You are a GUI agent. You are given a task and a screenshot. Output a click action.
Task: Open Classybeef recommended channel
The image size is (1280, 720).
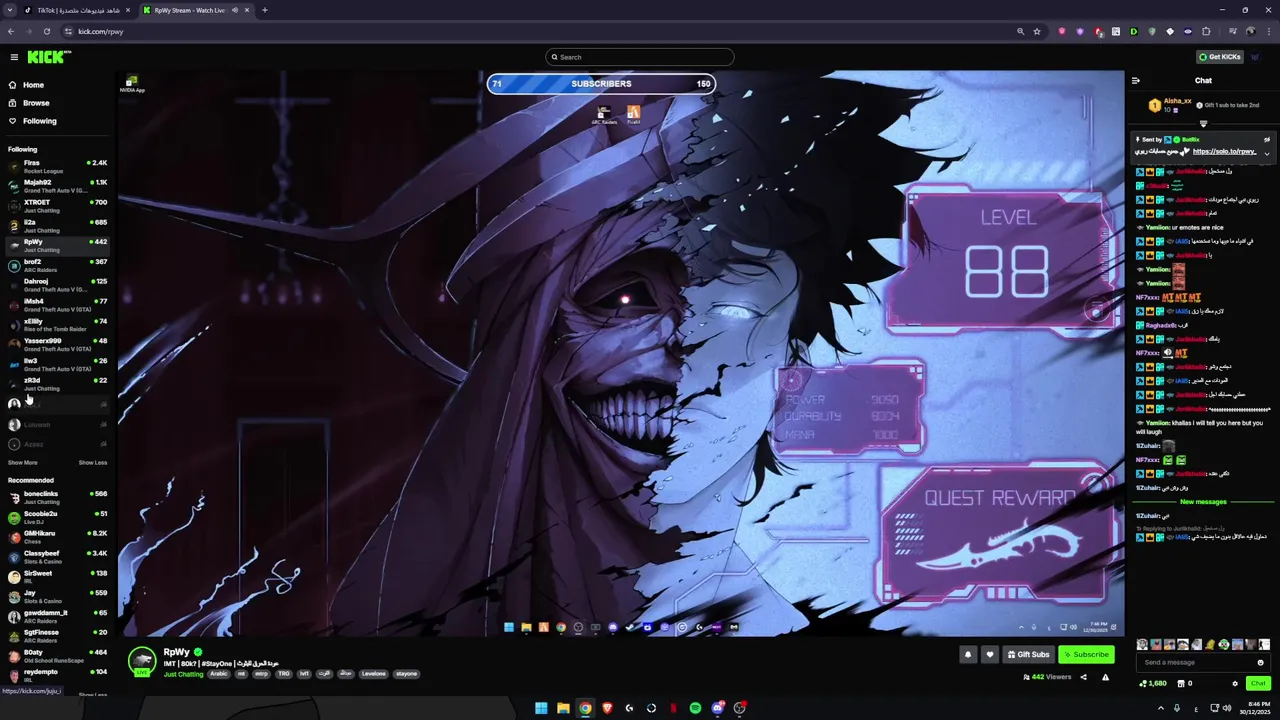57,557
